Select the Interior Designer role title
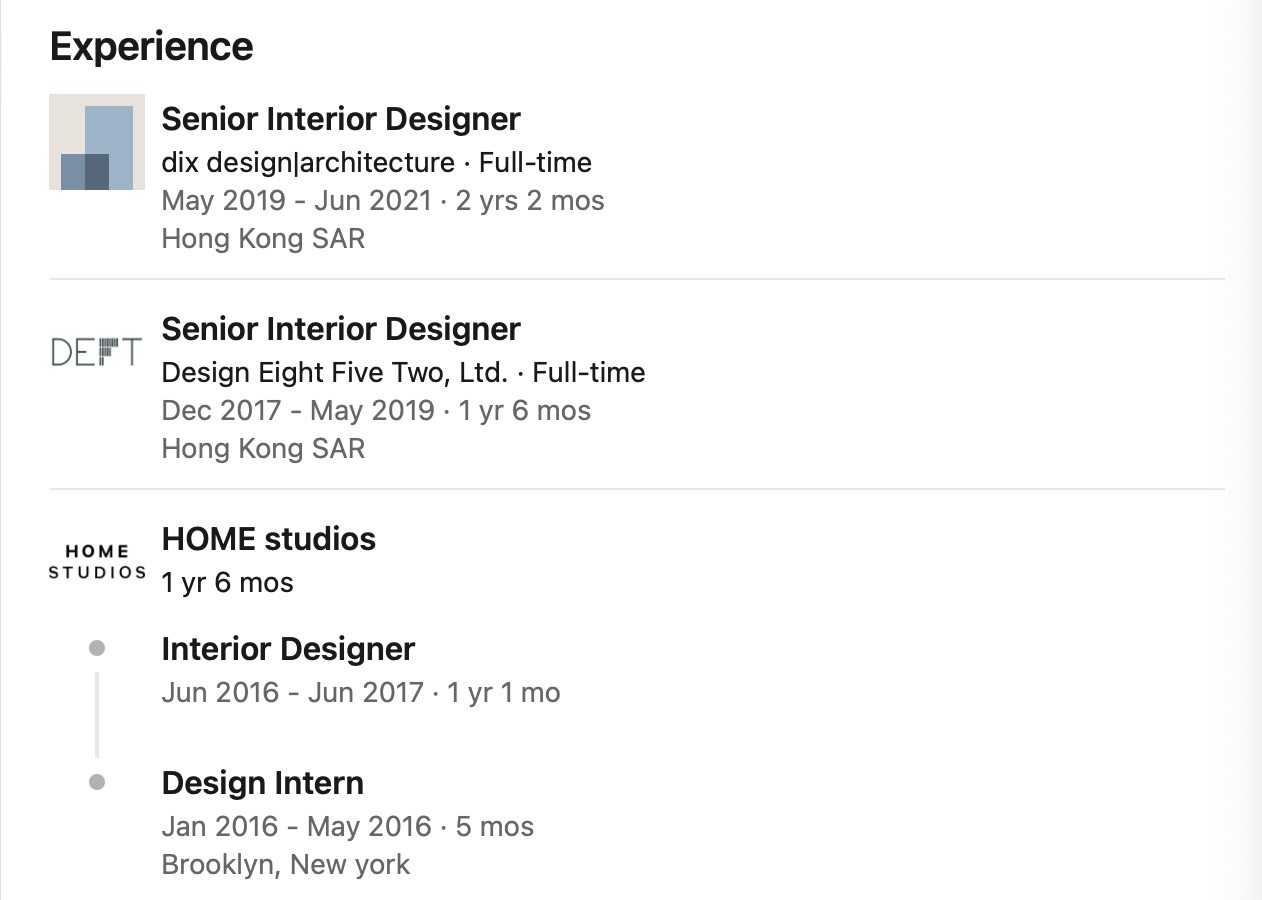This screenshot has width=1262, height=900. coord(288,649)
